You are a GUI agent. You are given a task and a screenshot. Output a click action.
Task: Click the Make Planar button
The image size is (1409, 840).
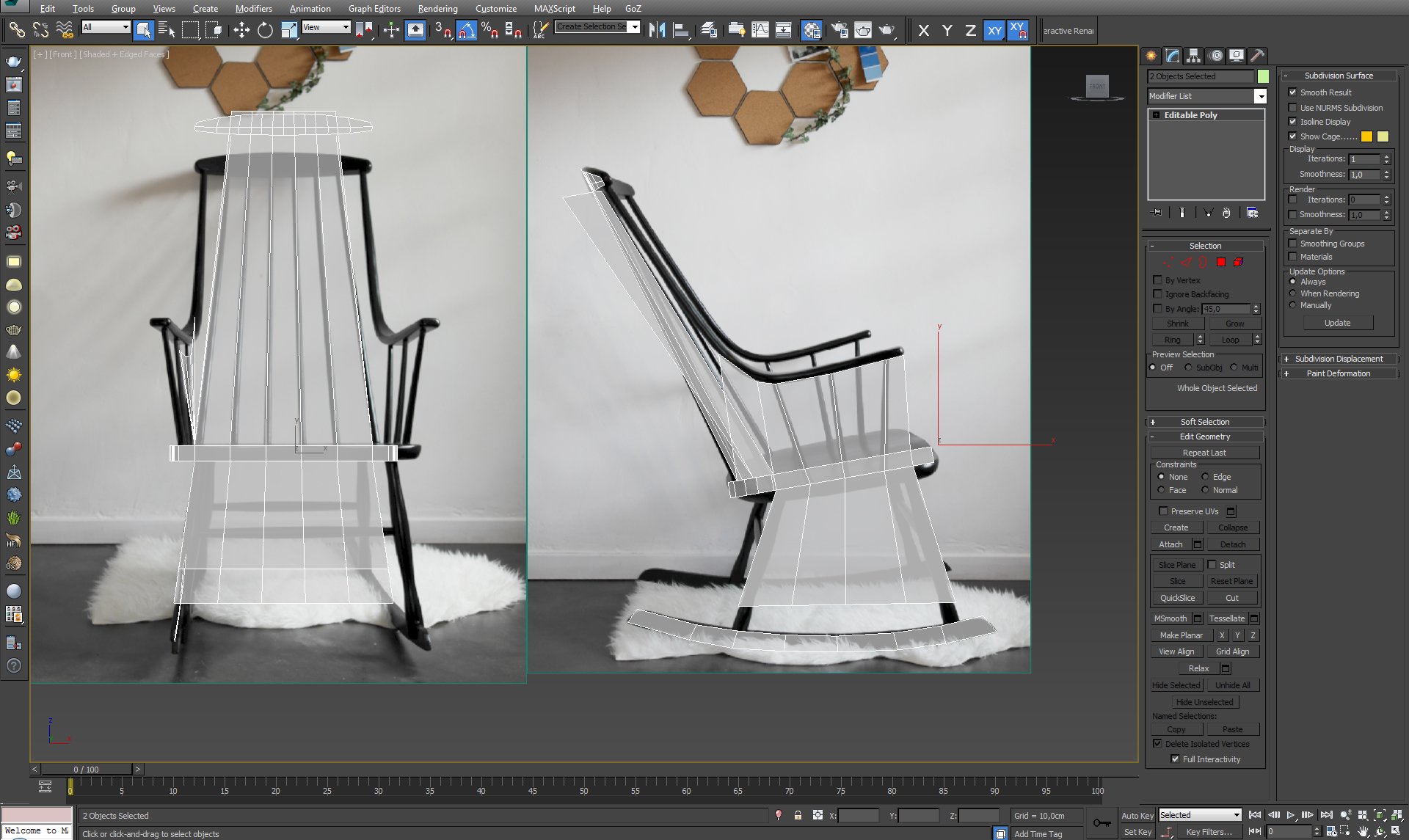1181,635
